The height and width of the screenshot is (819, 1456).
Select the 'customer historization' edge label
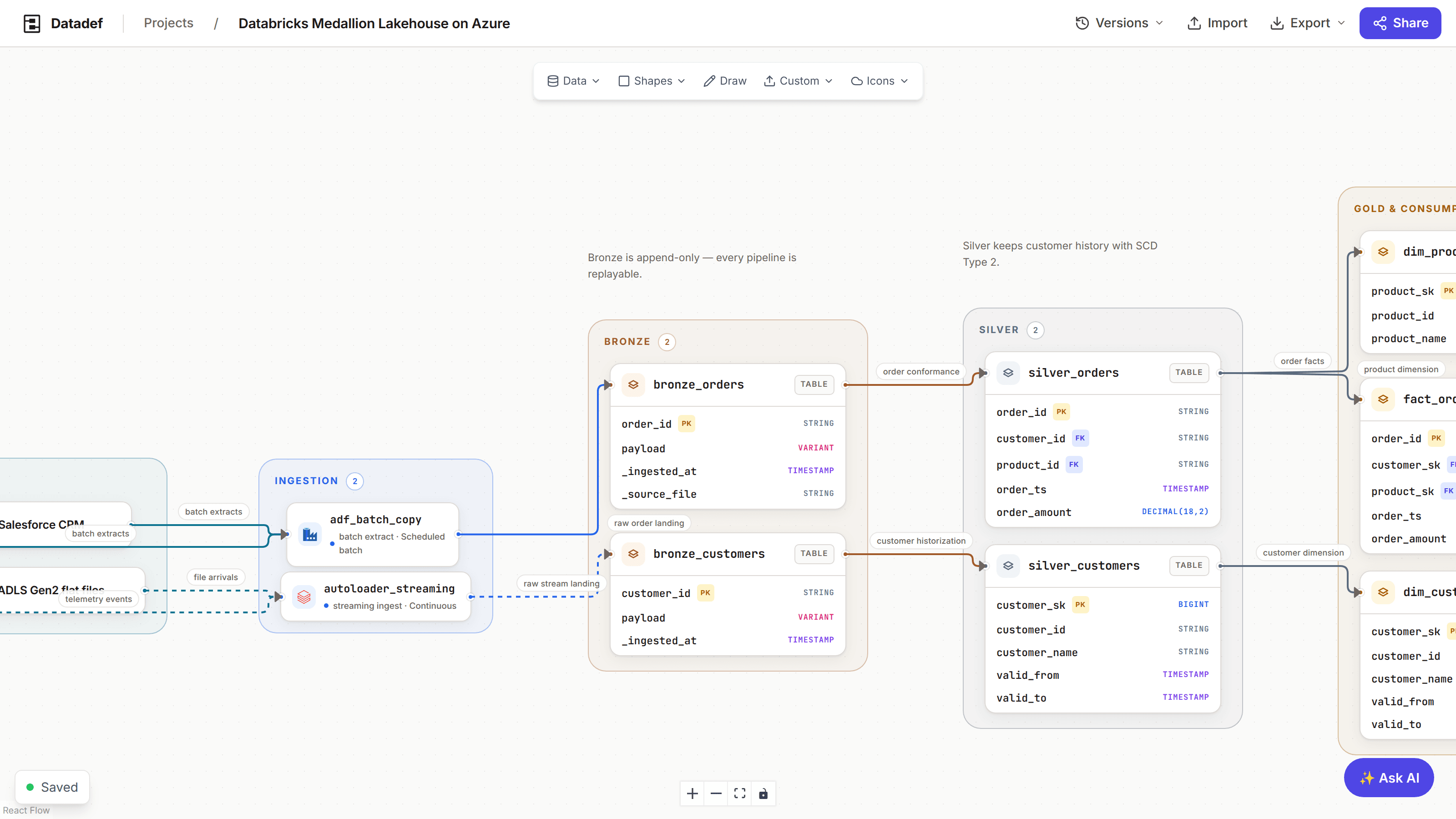click(x=921, y=541)
